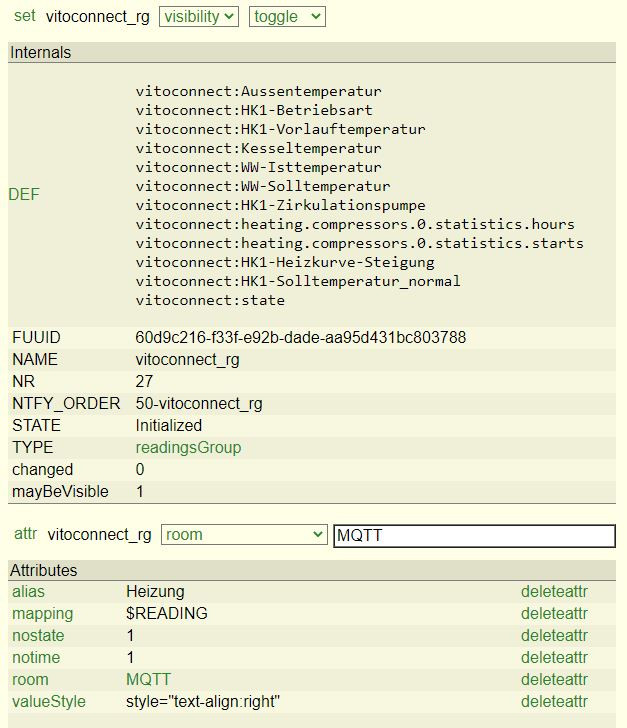Click the room attribute name link
The image size is (627, 728).
pyautogui.click(x=30, y=679)
